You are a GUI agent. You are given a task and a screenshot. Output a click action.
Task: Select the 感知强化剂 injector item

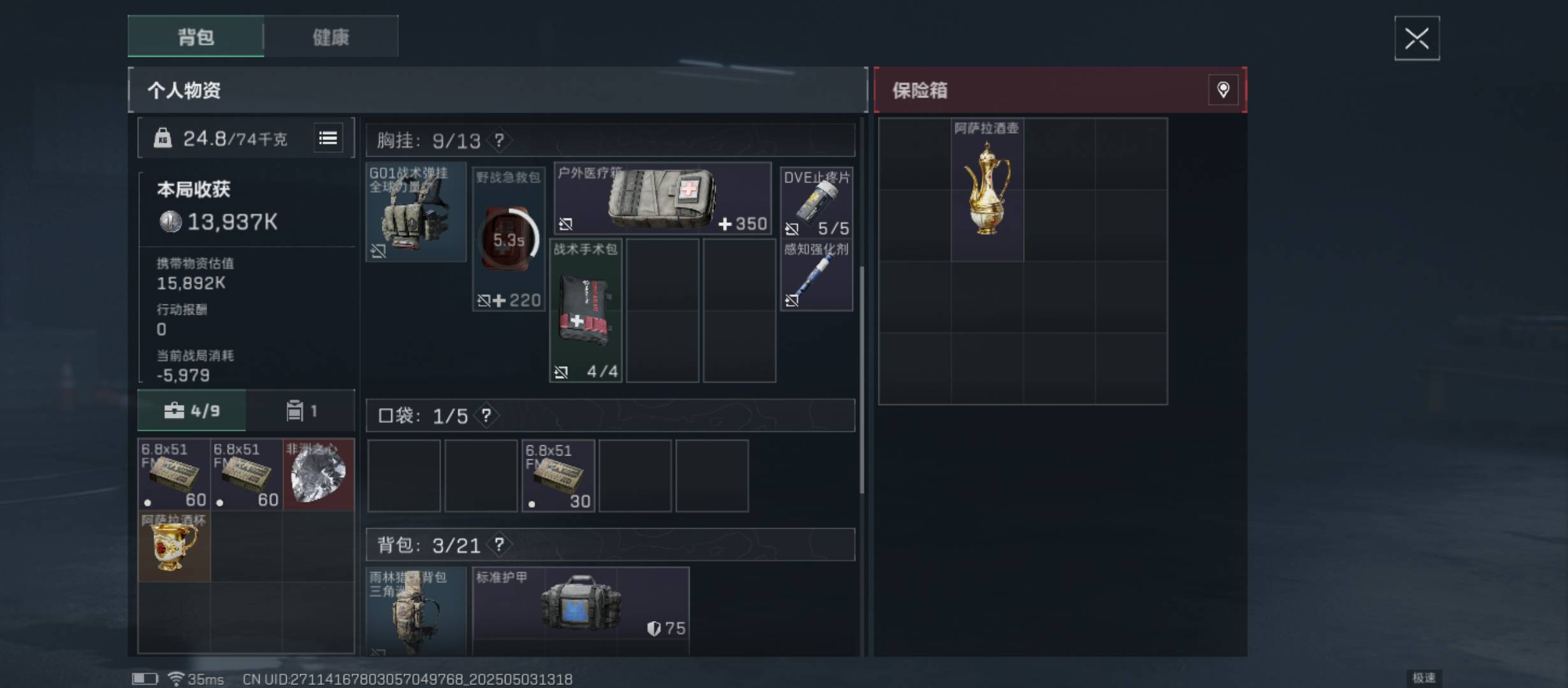[817, 275]
